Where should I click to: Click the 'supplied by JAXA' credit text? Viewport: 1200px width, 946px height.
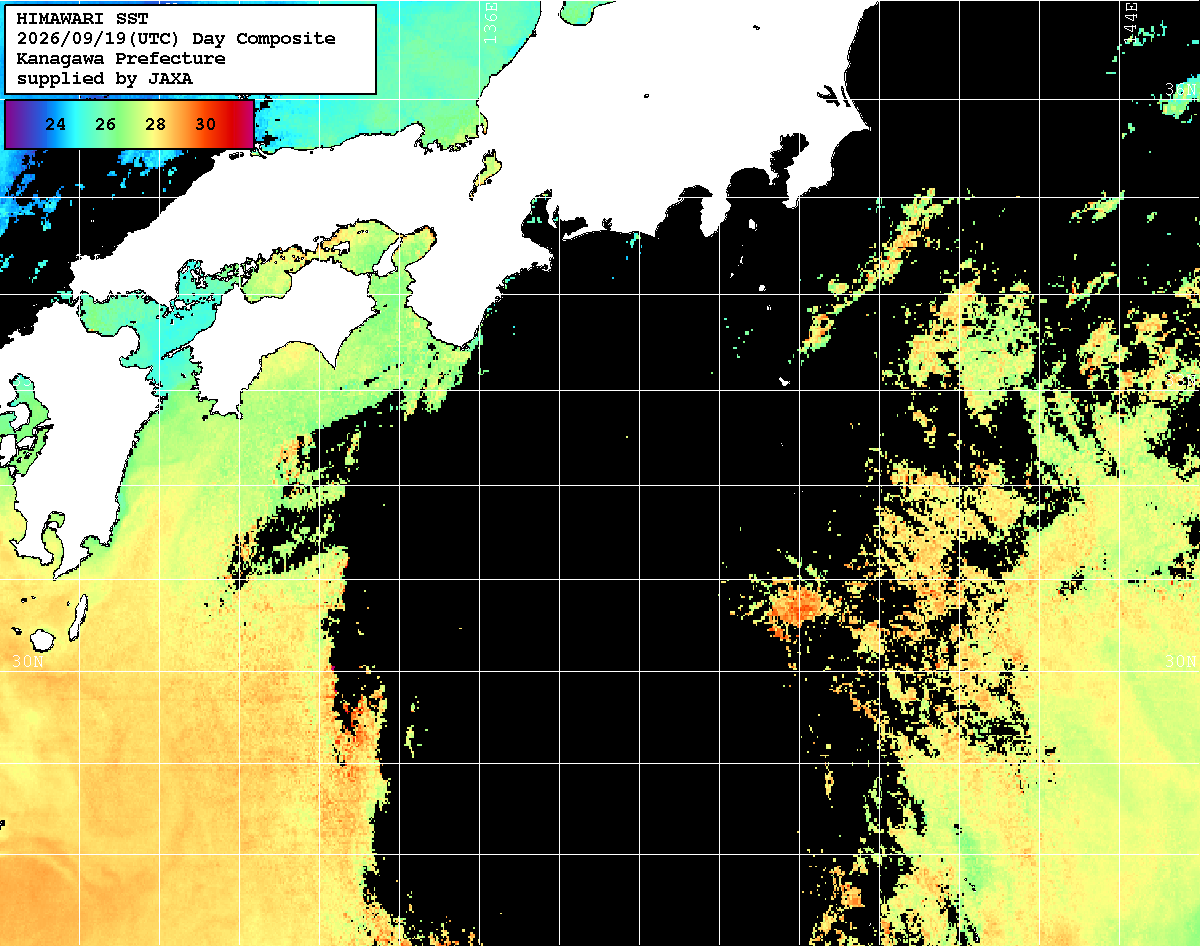(105, 78)
